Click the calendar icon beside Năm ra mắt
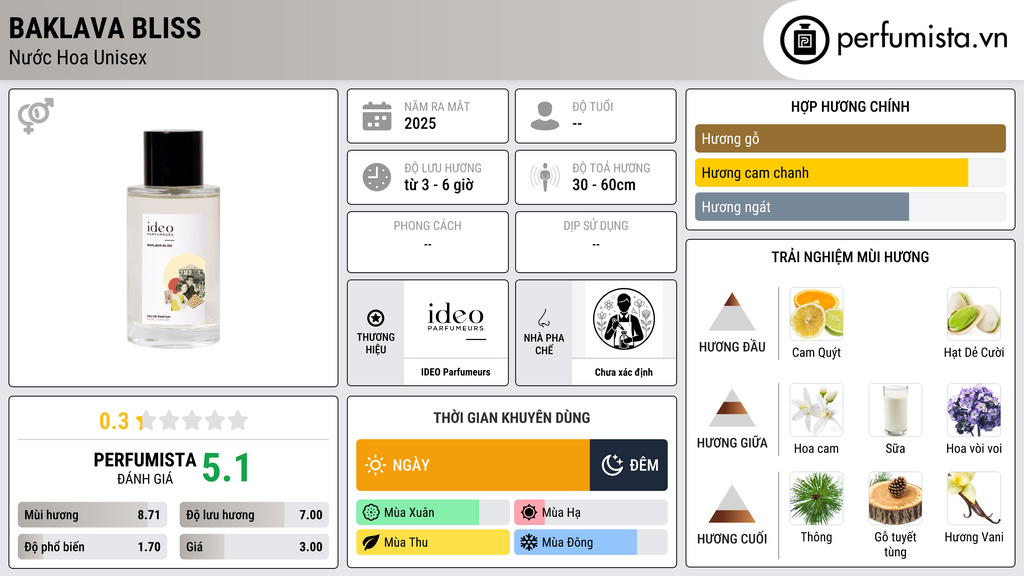 (377, 116)
